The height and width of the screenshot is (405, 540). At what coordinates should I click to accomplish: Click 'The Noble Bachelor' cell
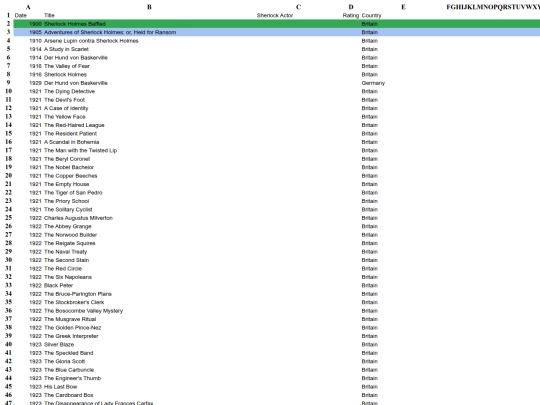pos(69,167)
